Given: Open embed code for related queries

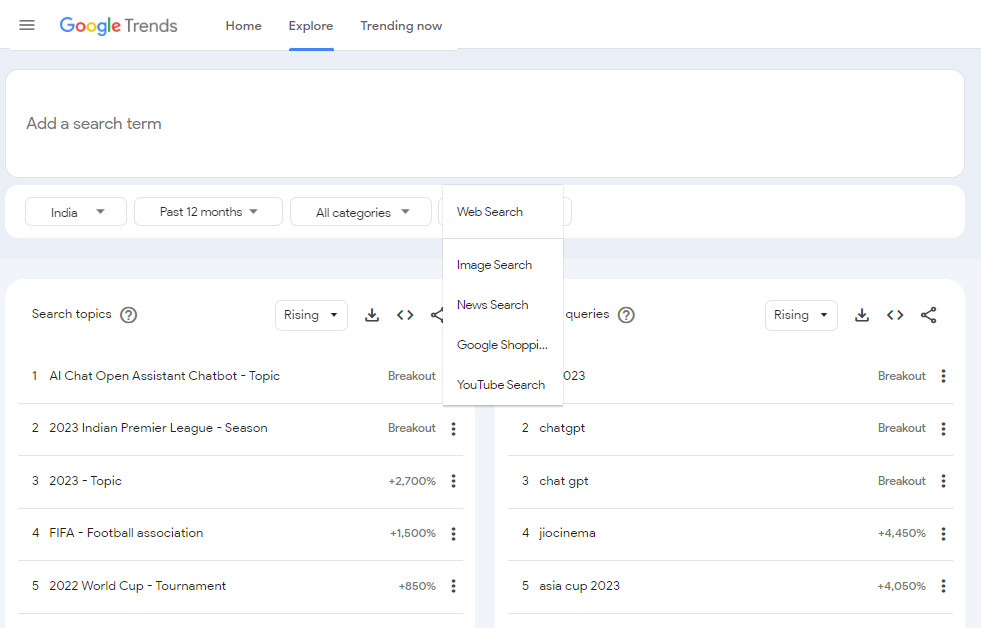Looking at the screenshot, I should coord(895,315).
